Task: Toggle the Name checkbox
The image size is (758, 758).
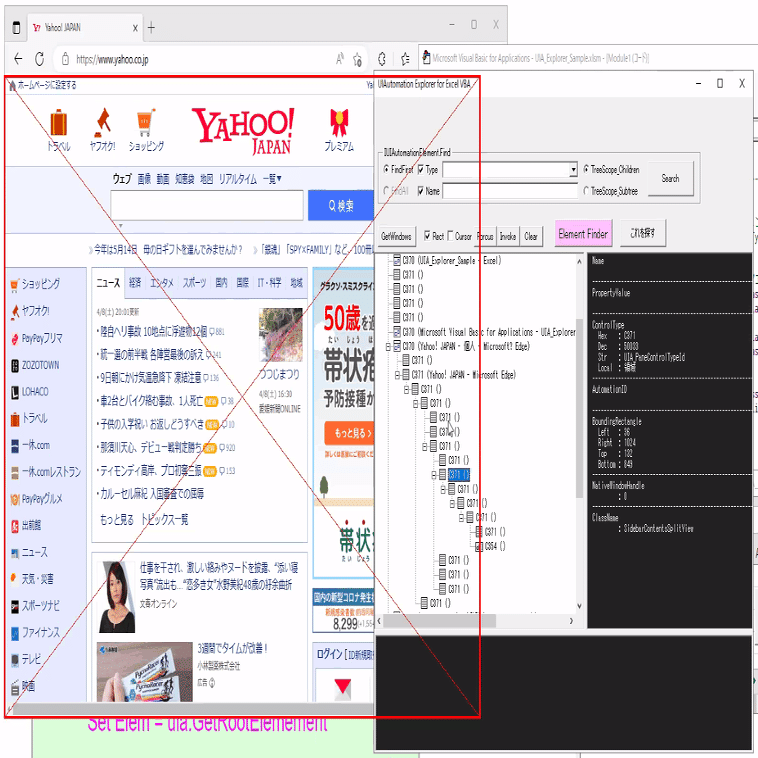Action: 421,191
